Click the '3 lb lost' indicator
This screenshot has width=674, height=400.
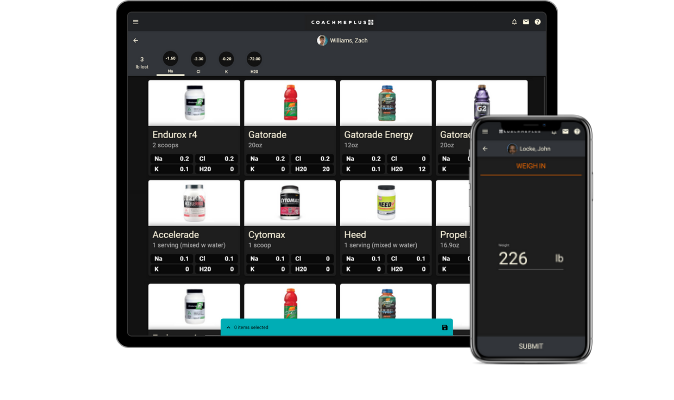click(x=142, y=63)
